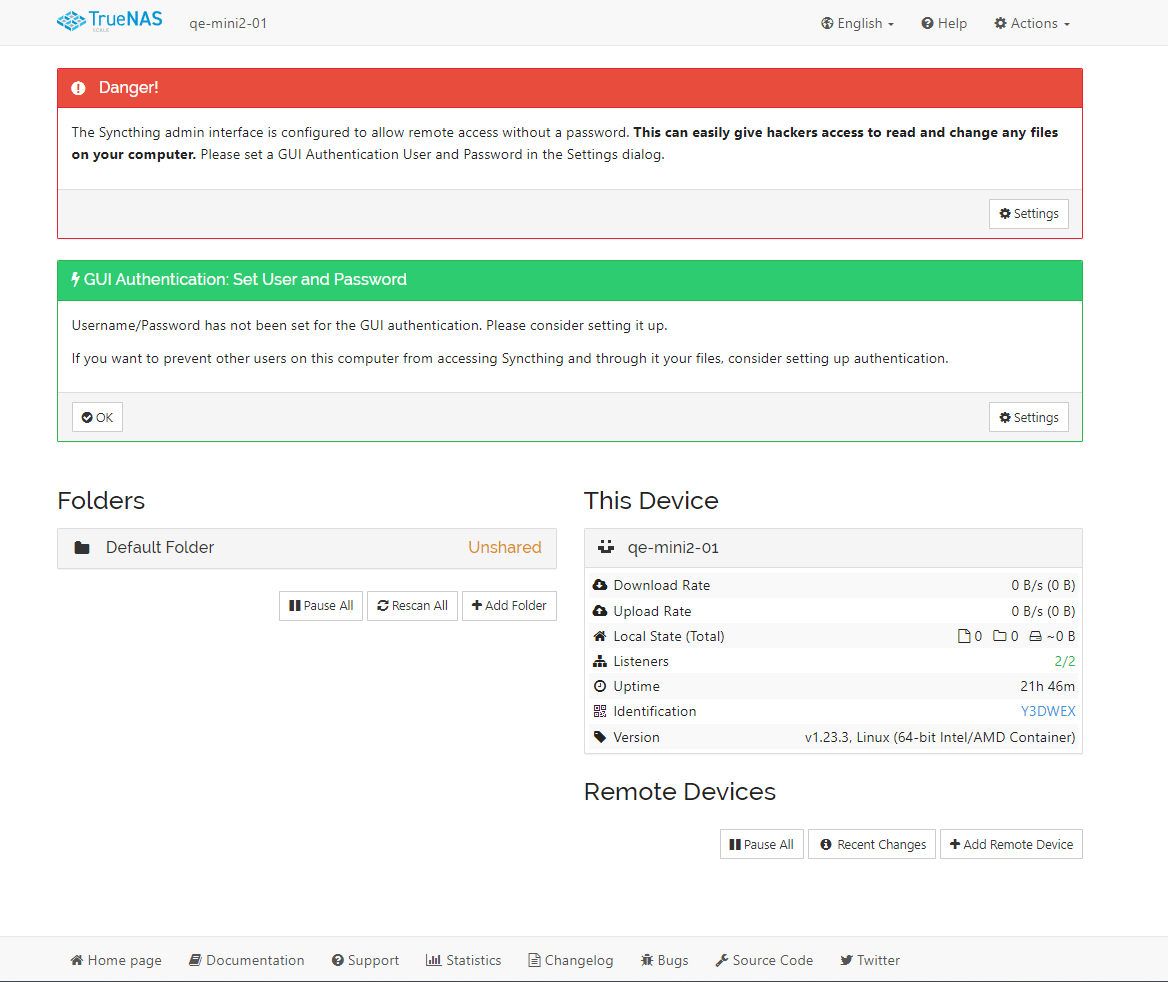Viewport: 1168px width, 982px height.
Task: Dismiss the GUI Authentication notice with OK
Action: [x=98, y=418]
